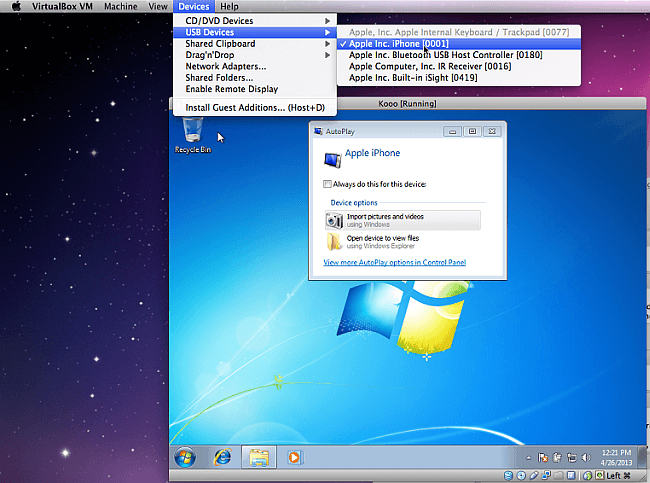Click VirtualBox hard disk activity icon
Viewport: 650px width, 483px height.
tap(509, 476)
